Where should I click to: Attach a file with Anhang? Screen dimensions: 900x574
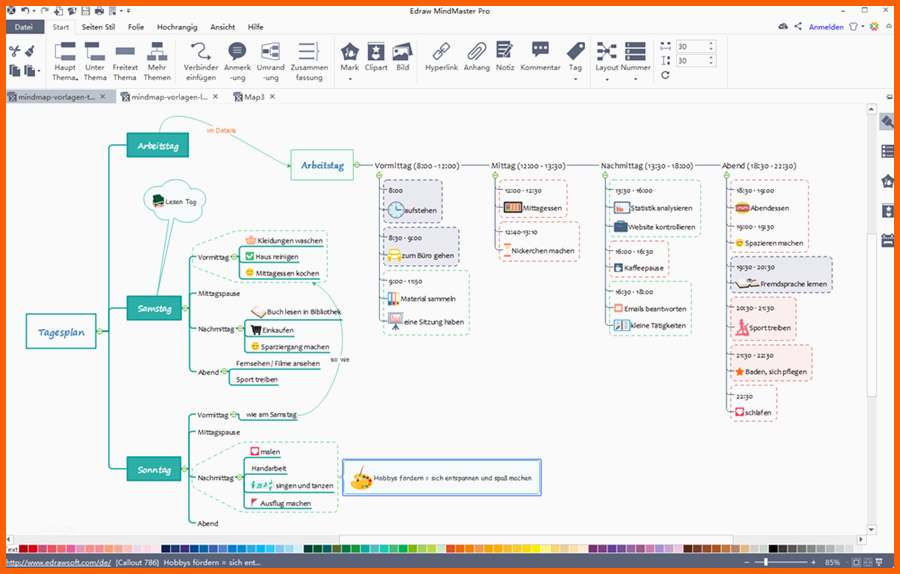476,57
